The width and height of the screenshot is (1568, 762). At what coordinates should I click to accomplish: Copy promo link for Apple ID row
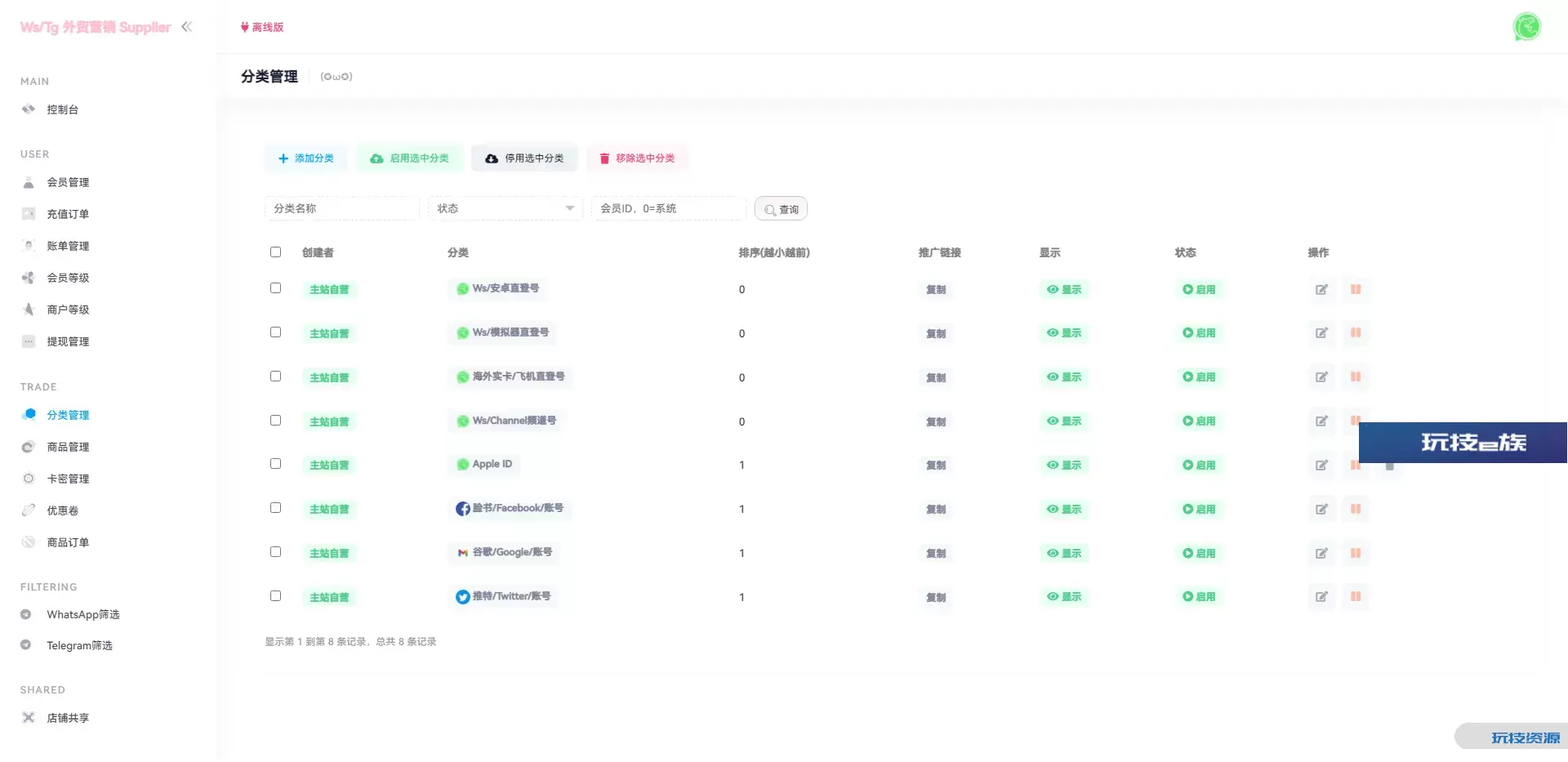(x=936, y=466)
